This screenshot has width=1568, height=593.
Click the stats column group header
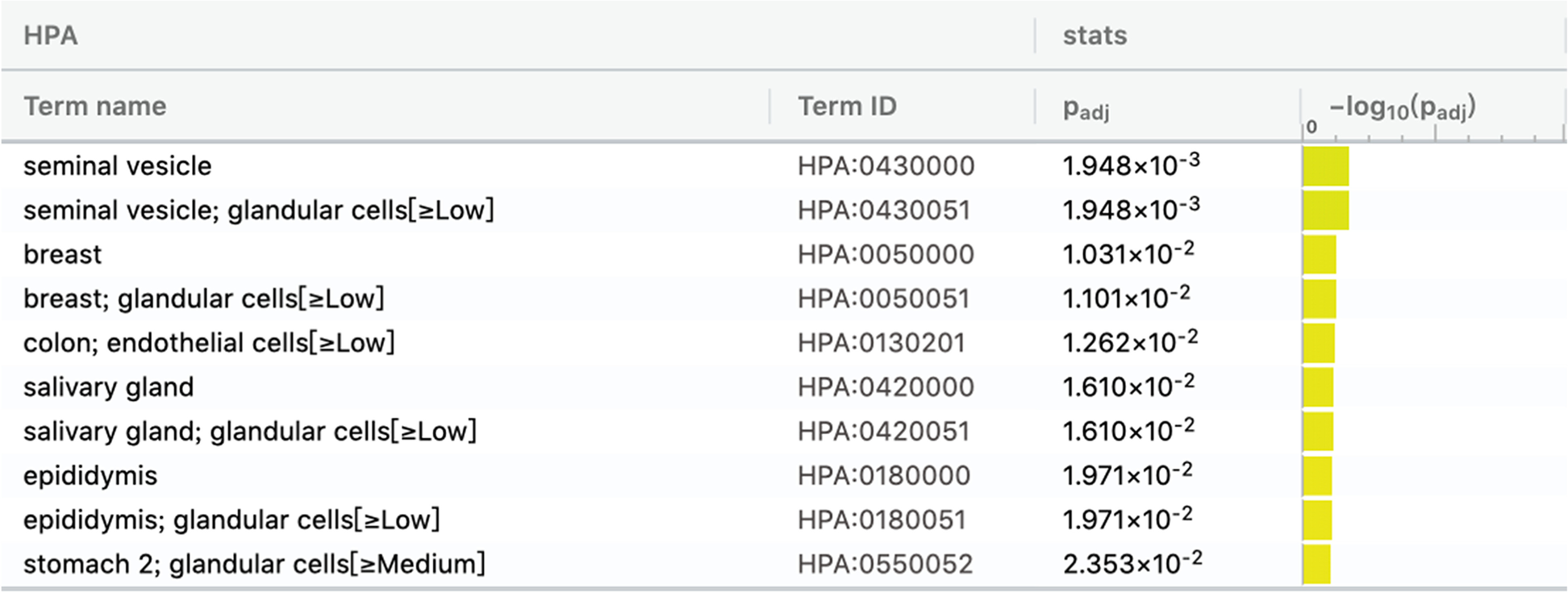tap(1095, 35)
